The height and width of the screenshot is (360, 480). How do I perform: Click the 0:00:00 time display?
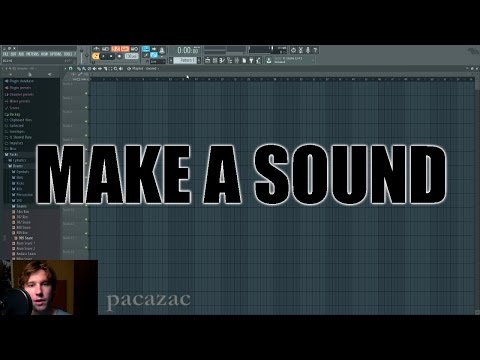pyautogui.click(x=188, y=50)
